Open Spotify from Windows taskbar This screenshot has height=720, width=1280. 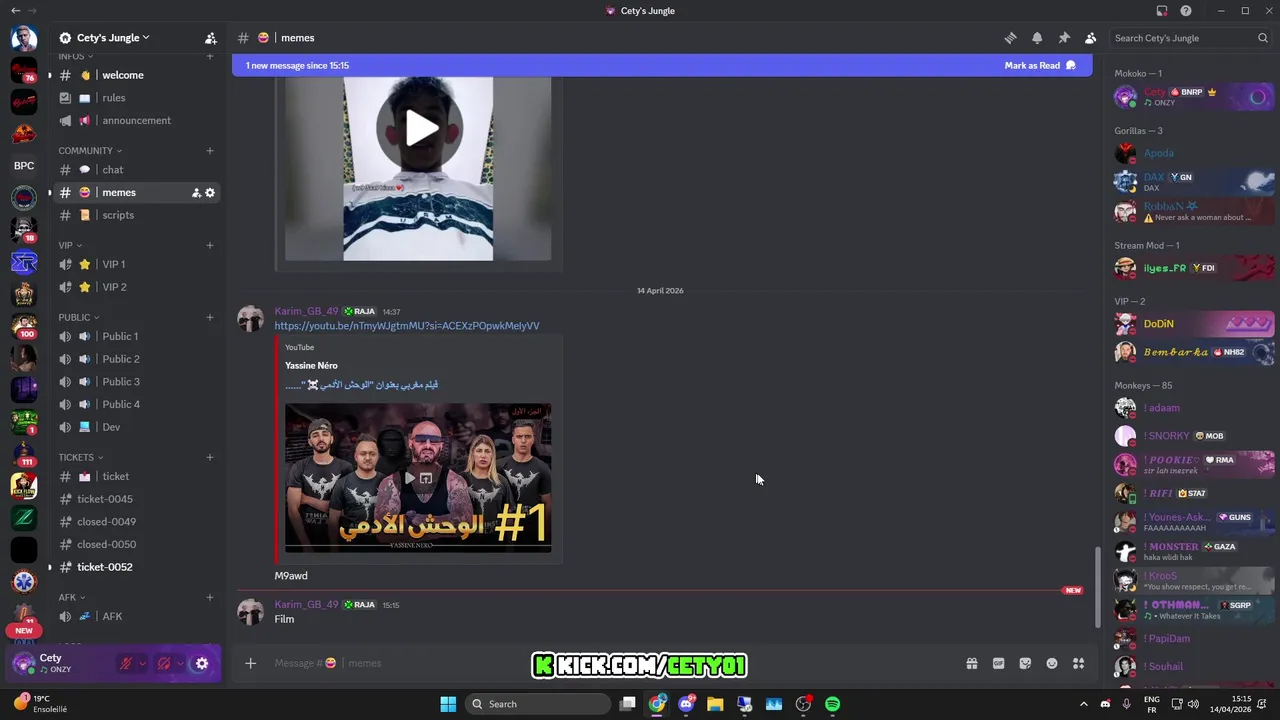point(832,704)
